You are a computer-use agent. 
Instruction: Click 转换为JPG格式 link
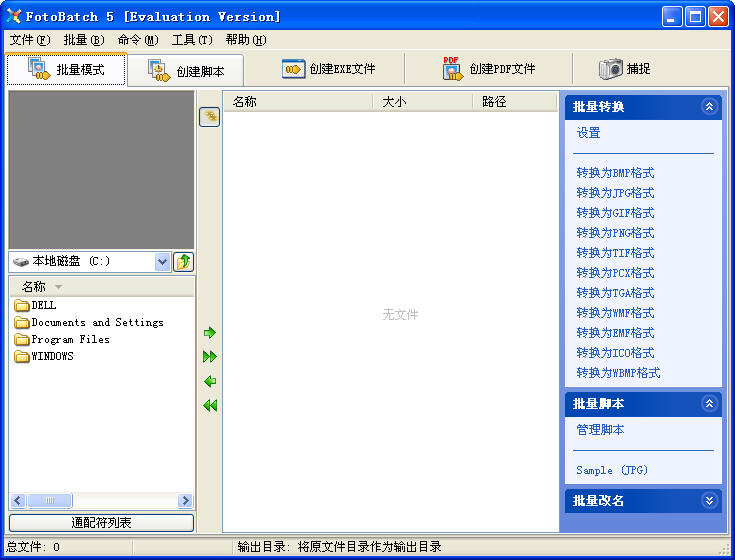[615, 193]
